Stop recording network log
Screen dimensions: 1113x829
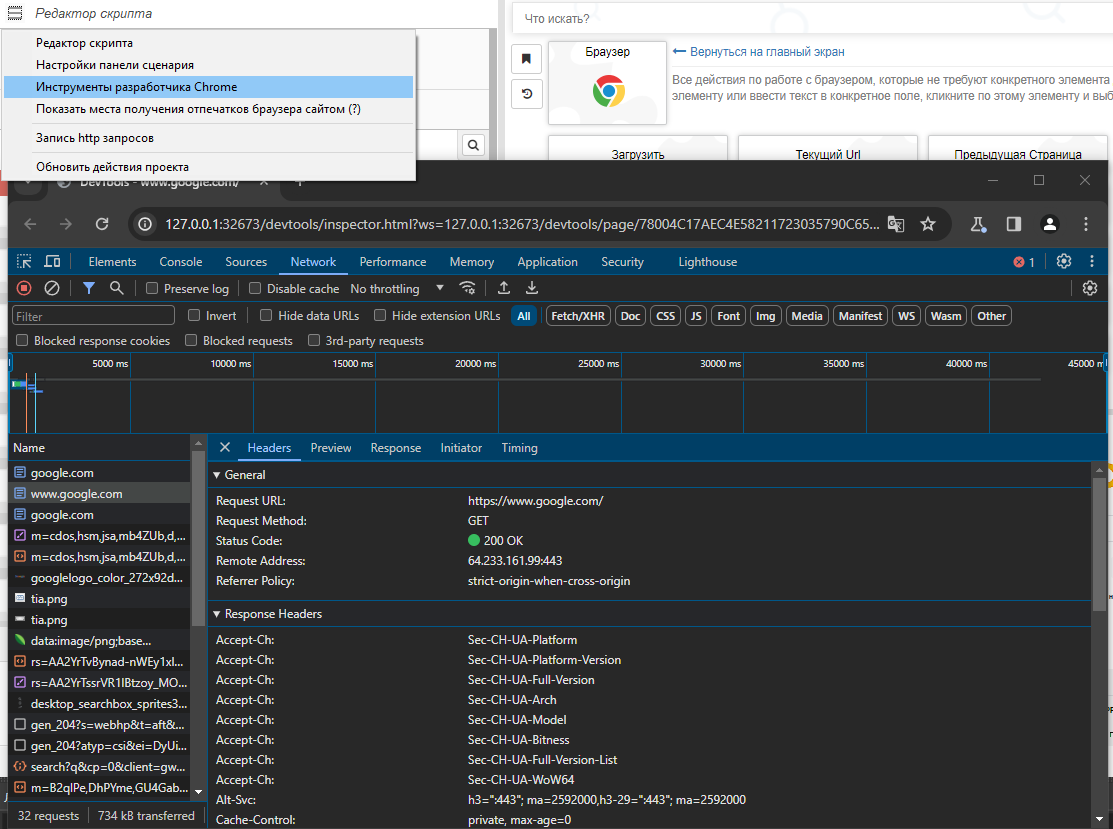24,288
